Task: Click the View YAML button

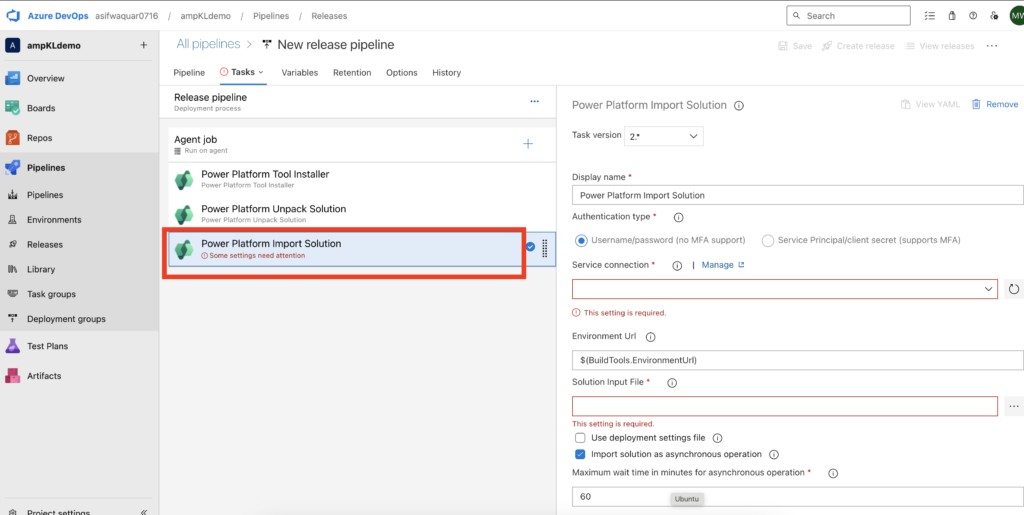Action: (930, 104)
